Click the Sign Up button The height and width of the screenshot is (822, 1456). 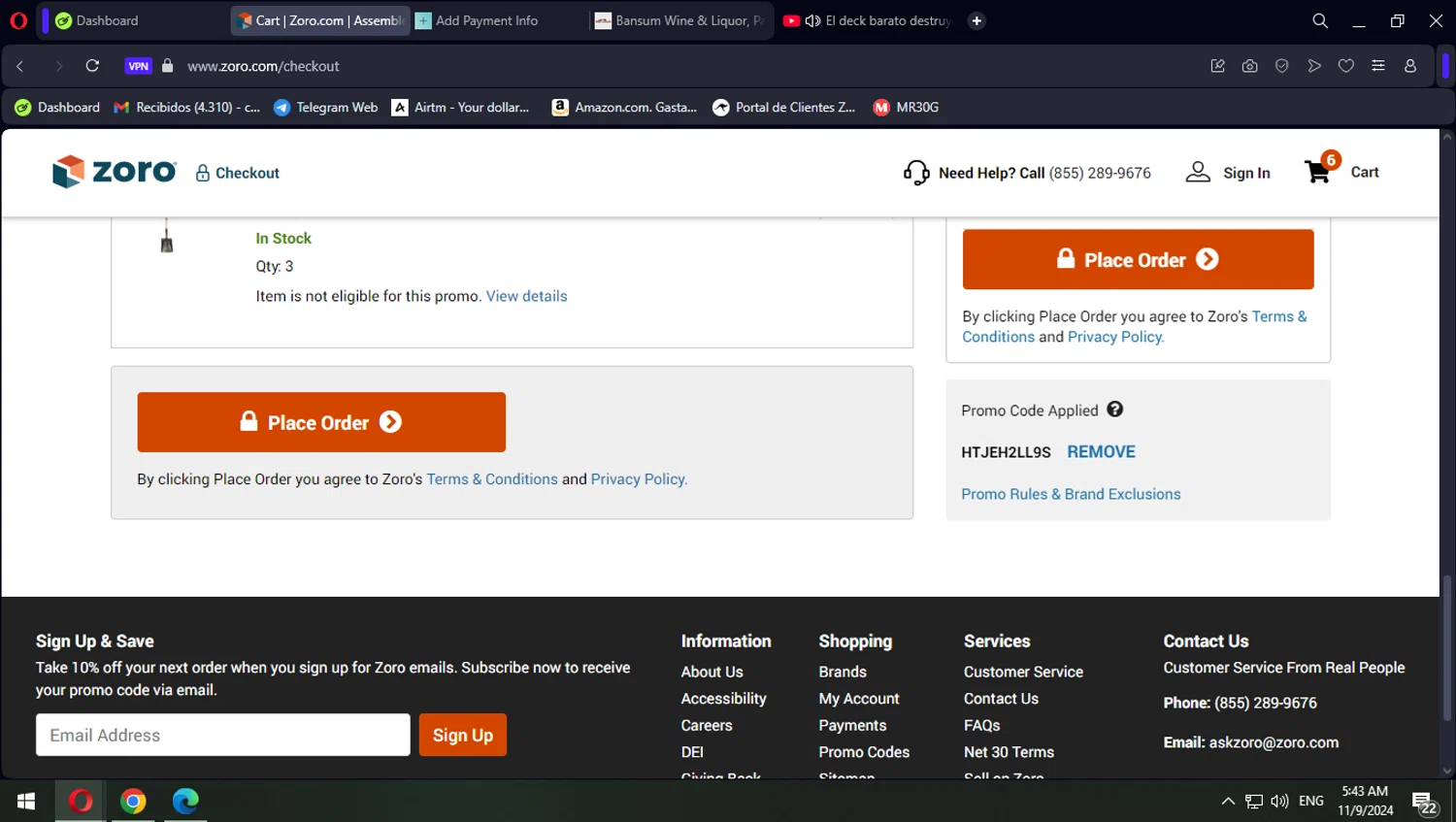[x=463, y=735]
